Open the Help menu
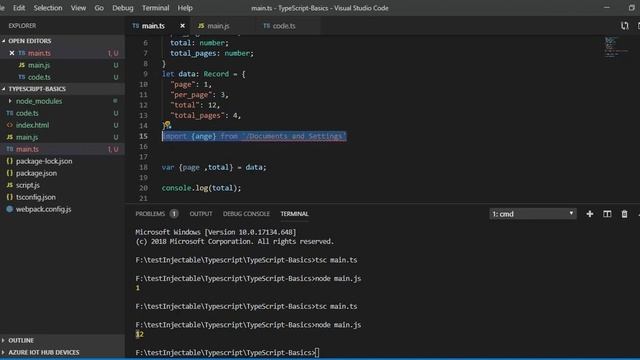This screenshot has height=360, width=640. coord(185,8)
